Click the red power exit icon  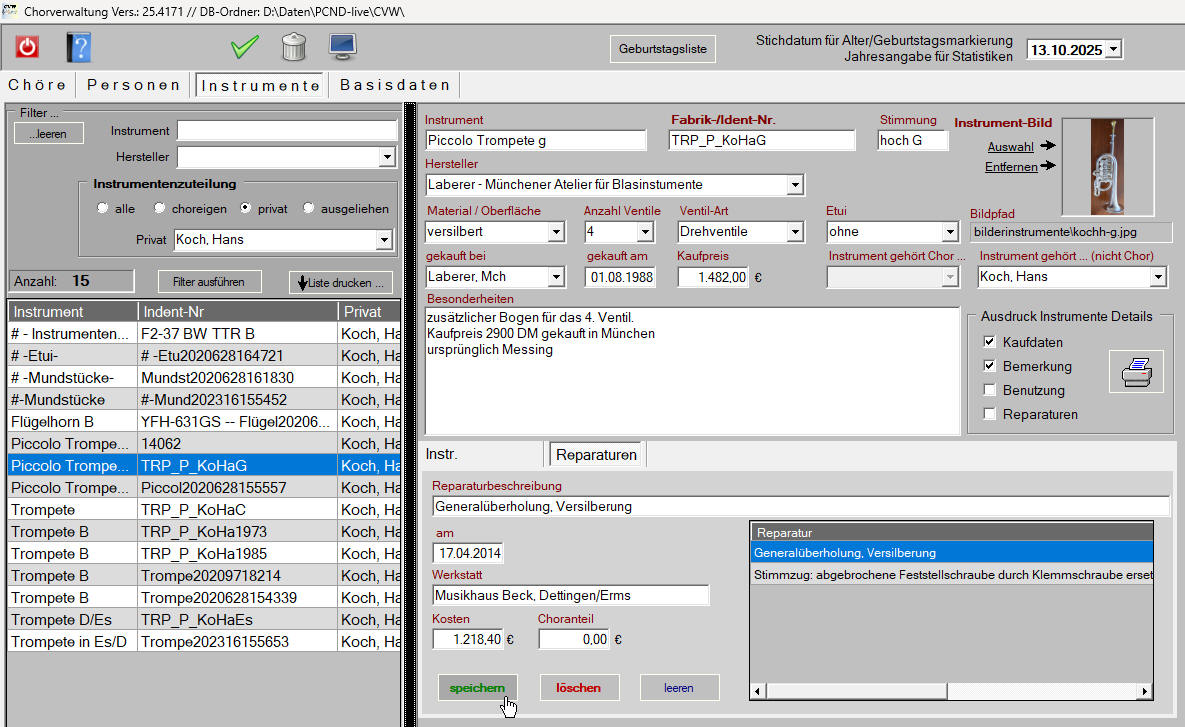tap(28, 47)
